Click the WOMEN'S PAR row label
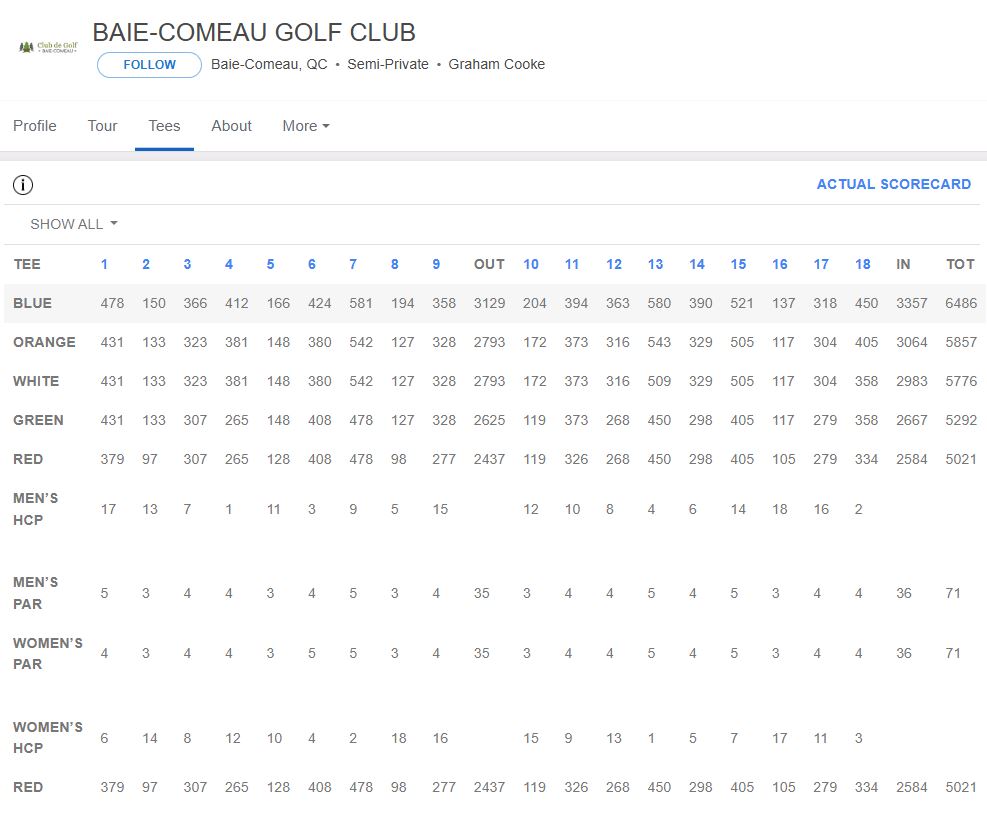 48,654
